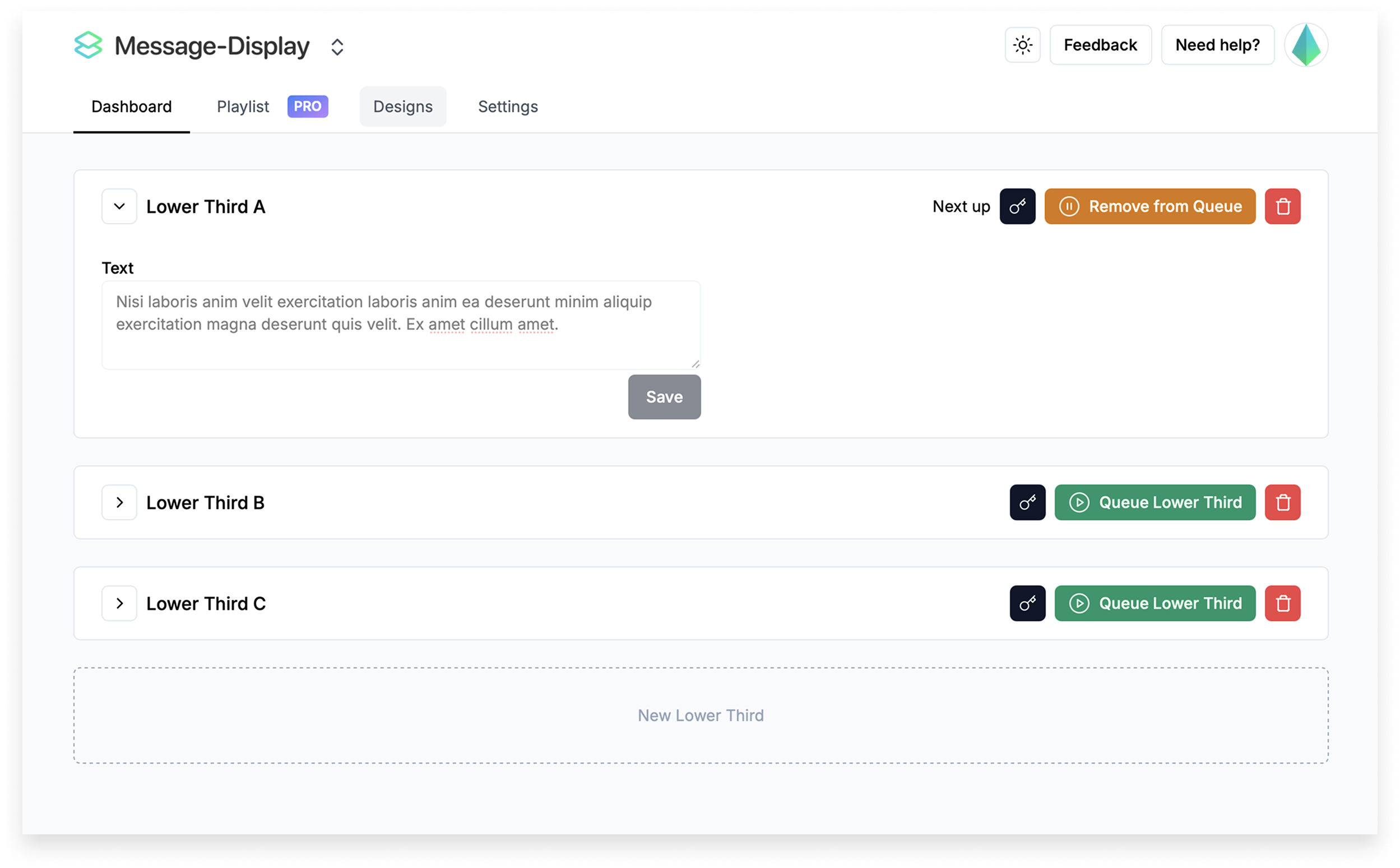Open the Designs tab
Image resolution: width=1400 pixels, height=868 pixels.
pyautogui.click(x=403, y=106)
